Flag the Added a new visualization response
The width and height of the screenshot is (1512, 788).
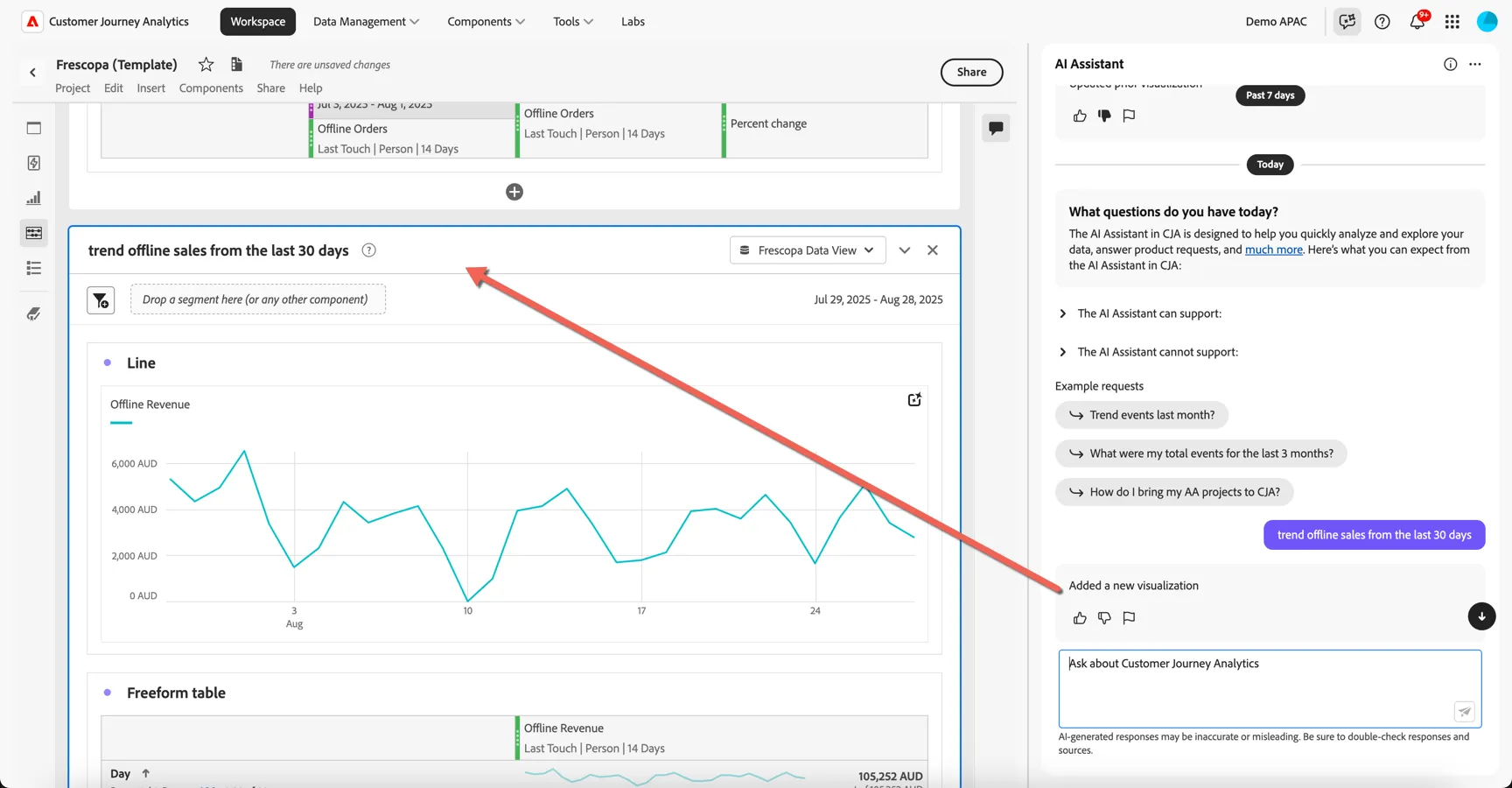point(1129,618)
